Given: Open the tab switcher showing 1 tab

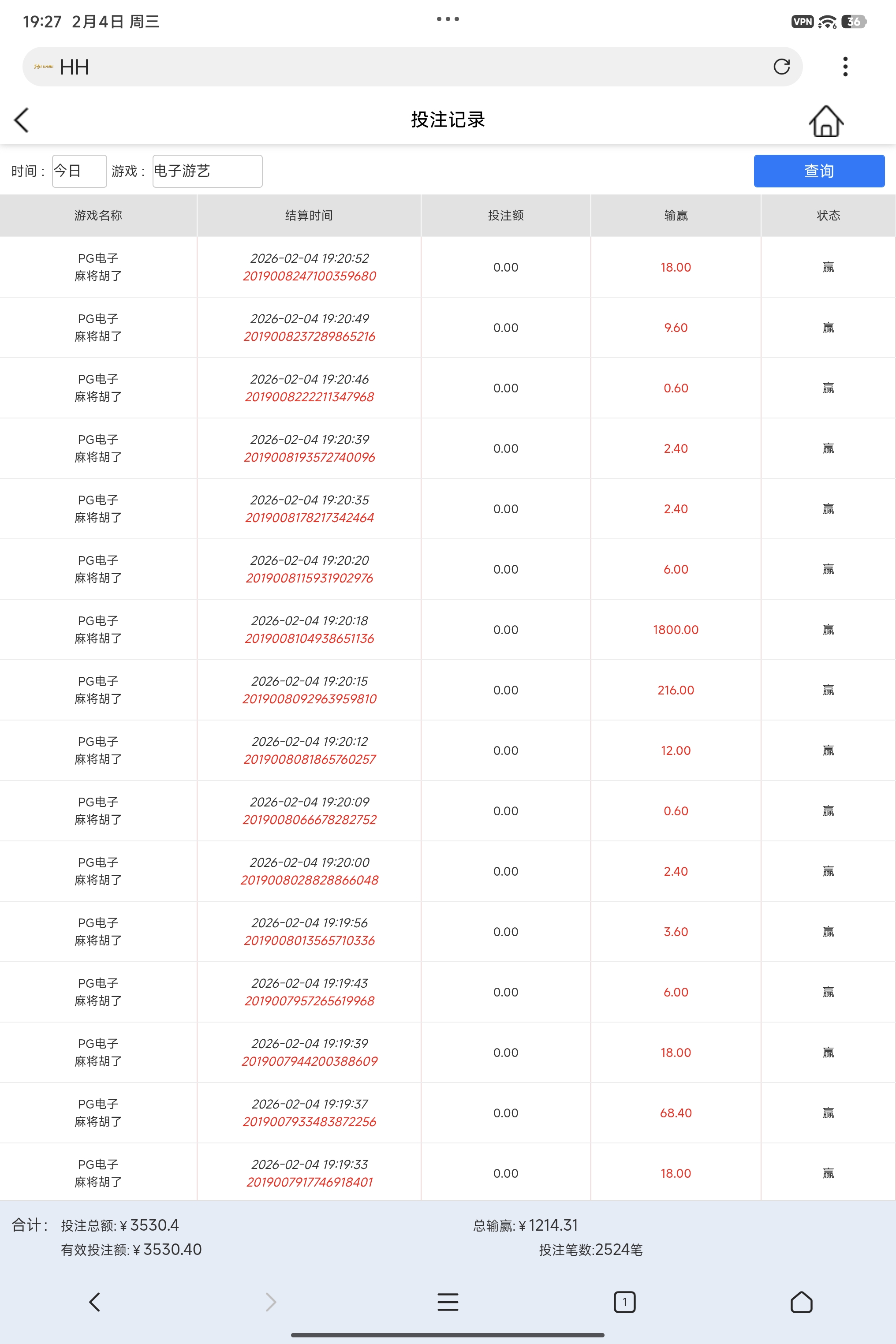Looking at the screenshot, I should coord(624,1302).
